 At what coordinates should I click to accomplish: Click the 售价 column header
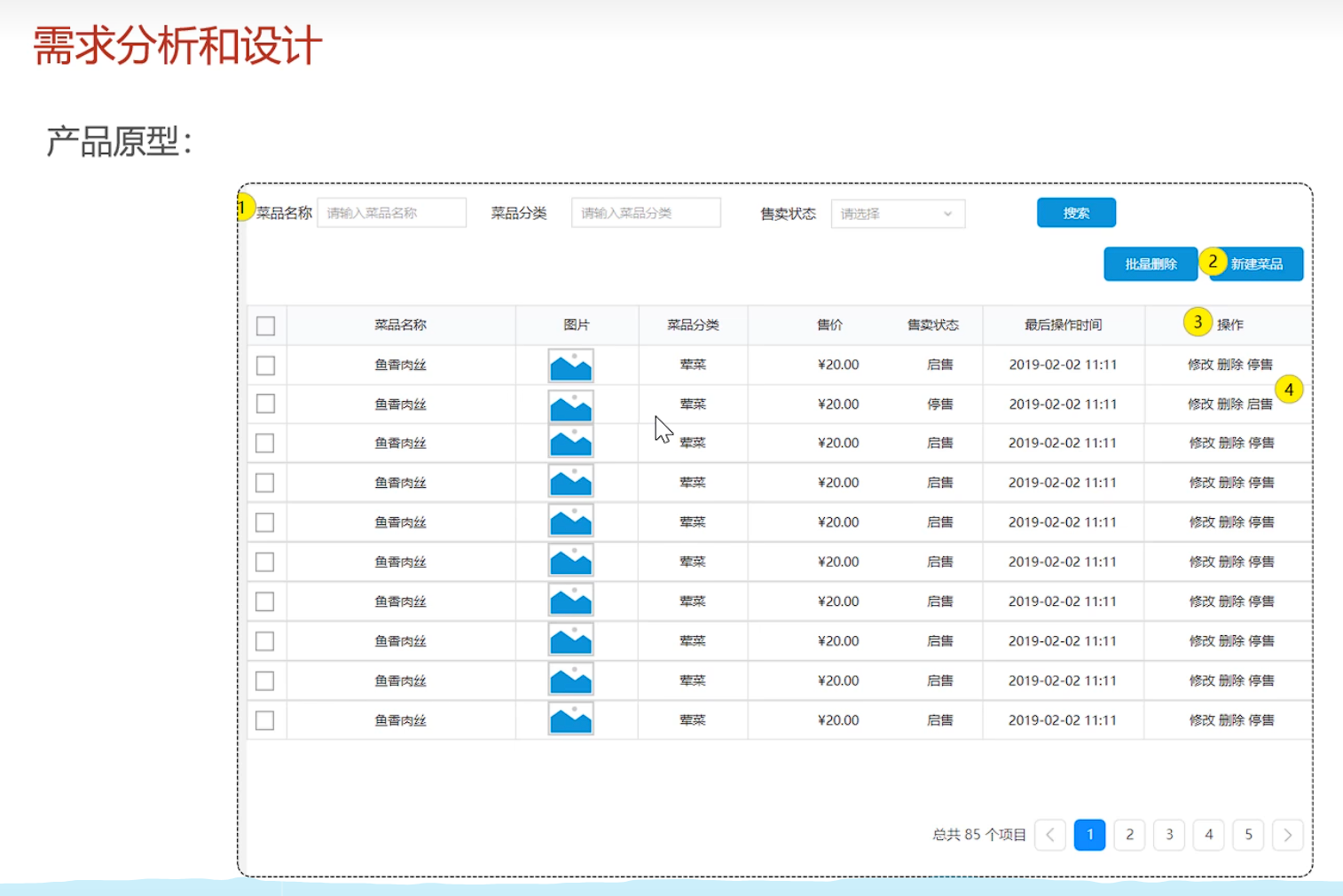click(830, 325)
